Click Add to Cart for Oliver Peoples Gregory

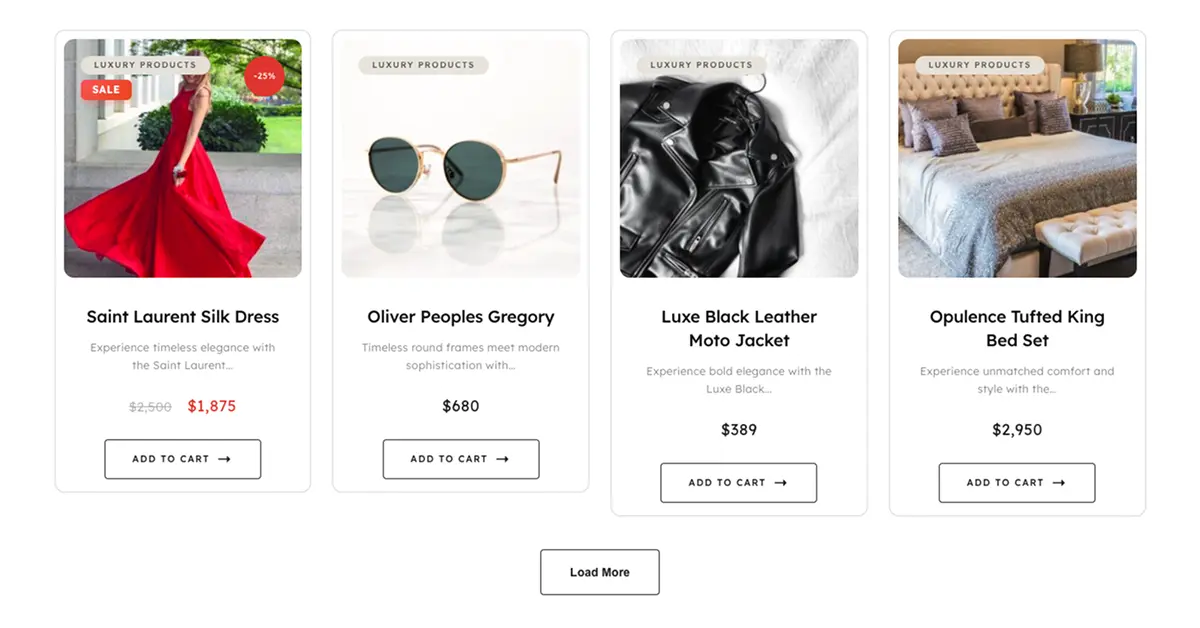[x=461, y=459]
